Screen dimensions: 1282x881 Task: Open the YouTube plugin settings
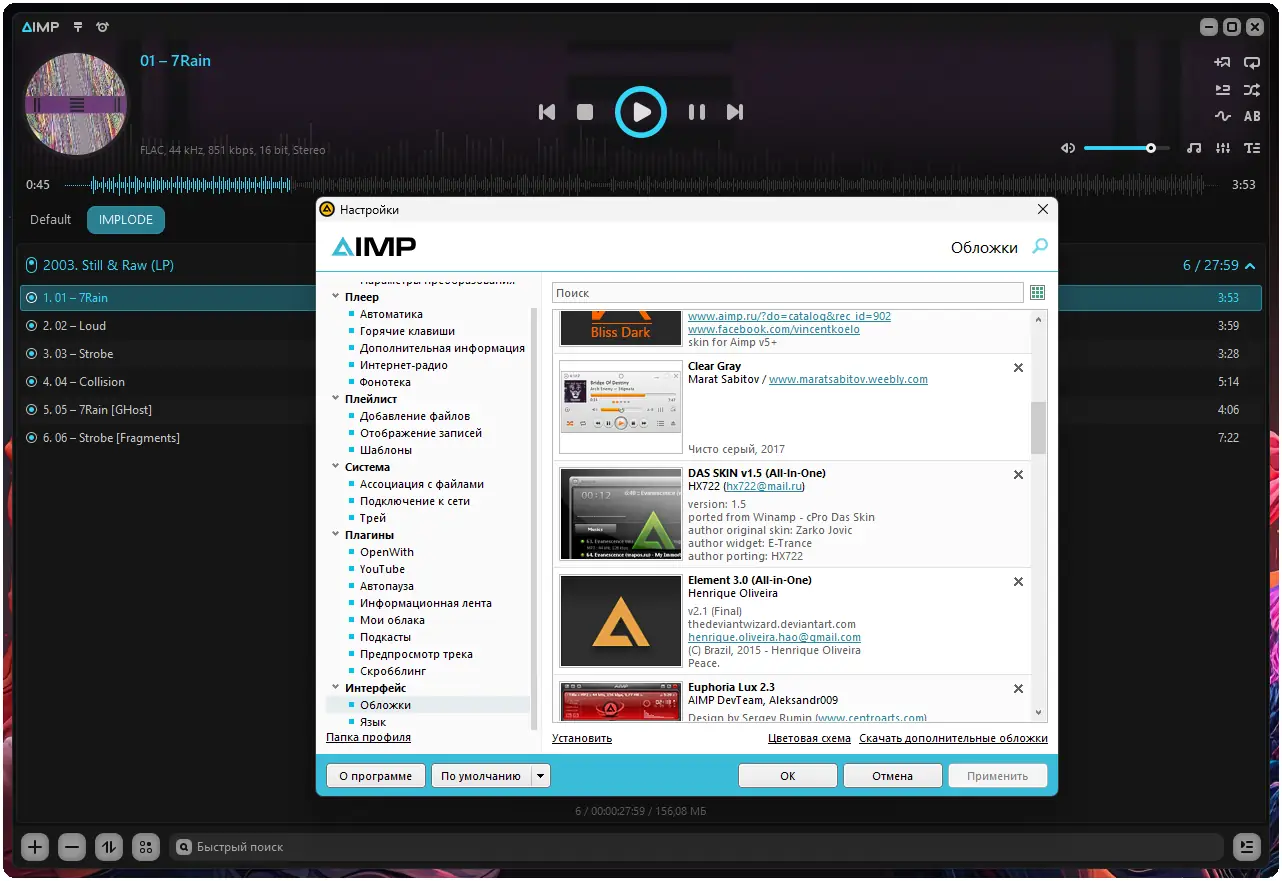(x=382, y=569)
